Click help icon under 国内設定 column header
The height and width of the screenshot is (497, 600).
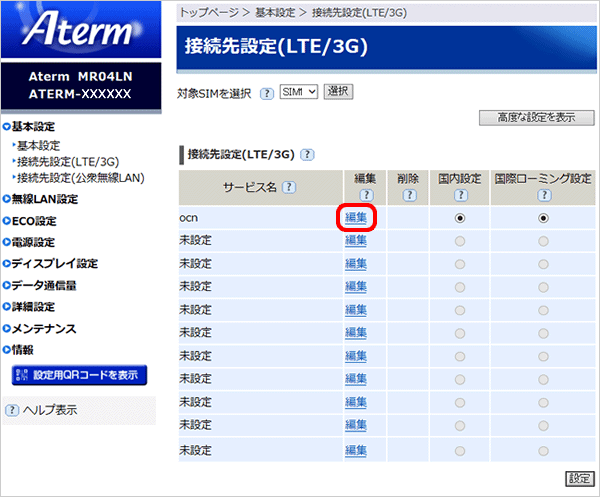click(x=460, y=195)
